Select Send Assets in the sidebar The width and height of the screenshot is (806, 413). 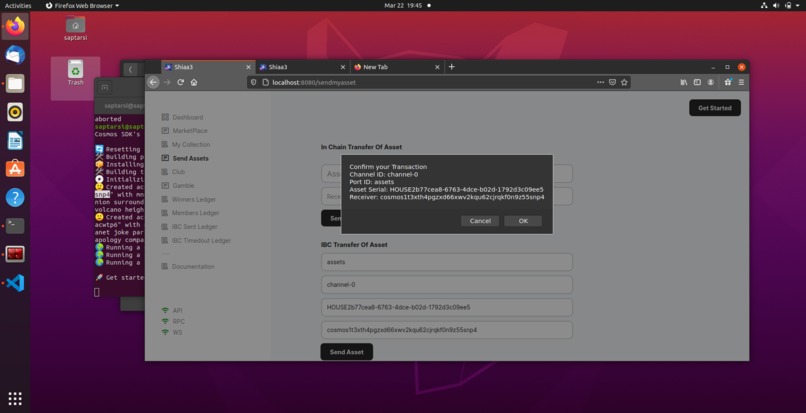pyautogui.click(x=191, y=158)
